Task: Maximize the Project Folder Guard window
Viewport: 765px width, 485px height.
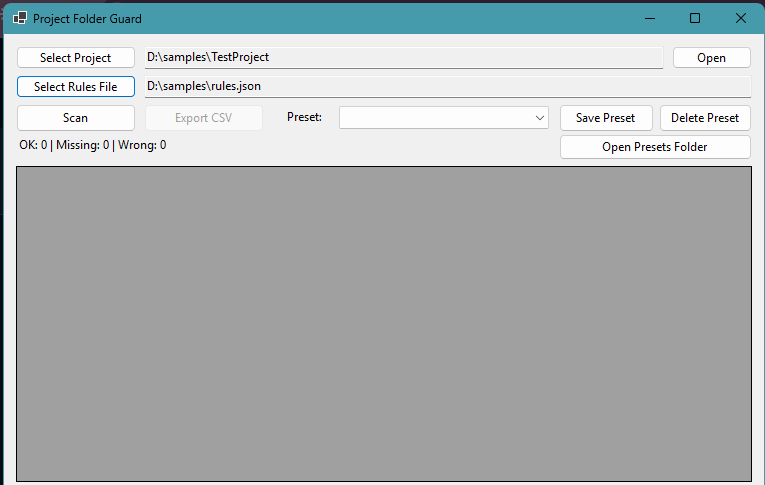Action: [695, 18]
